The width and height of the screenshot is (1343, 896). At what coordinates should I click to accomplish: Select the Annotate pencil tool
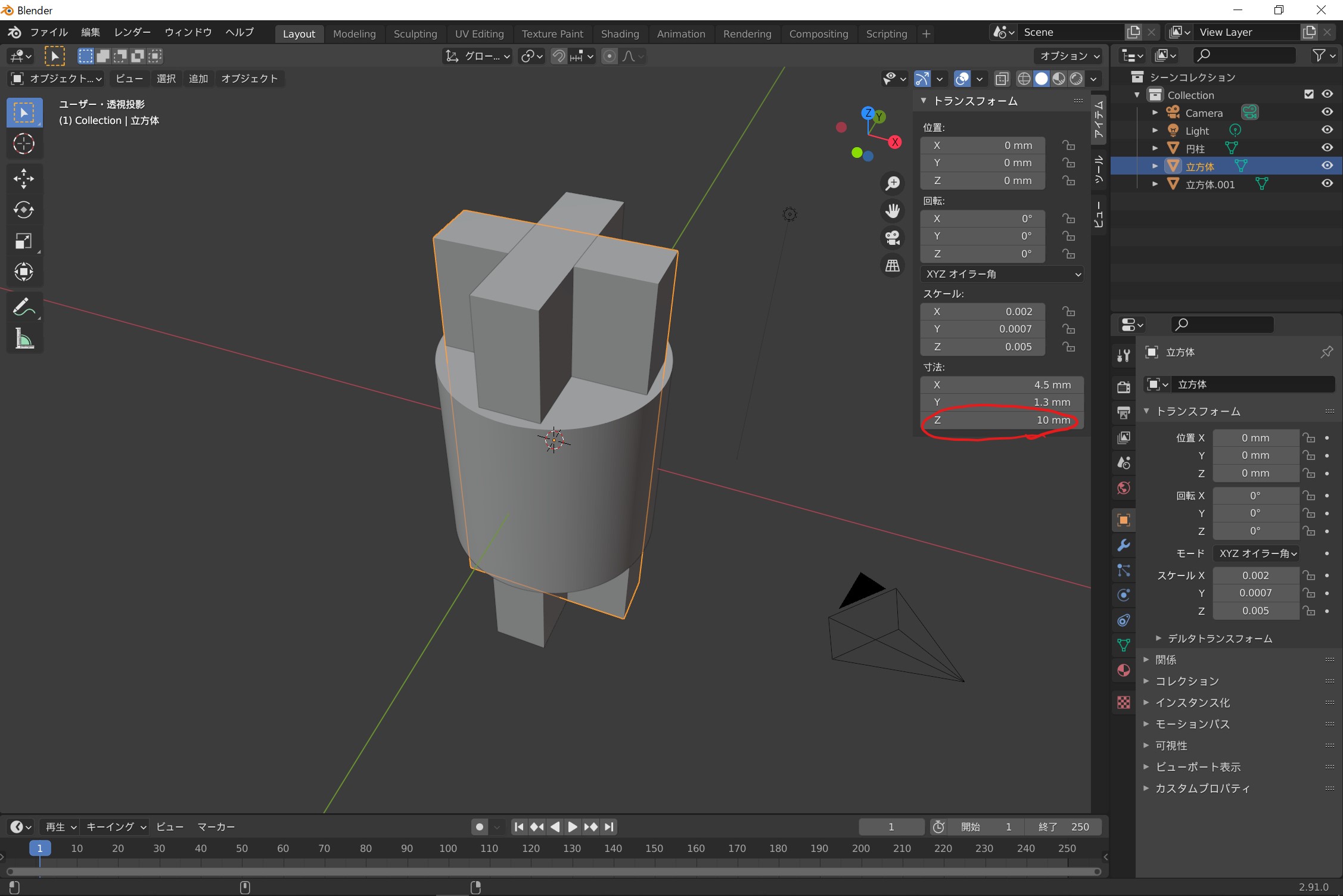[24, 307]
